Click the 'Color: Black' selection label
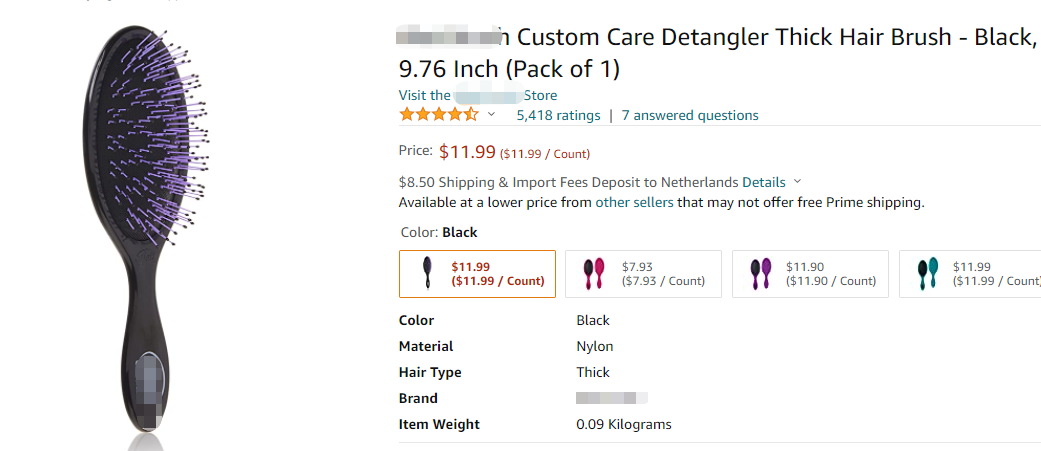 click(438, 232)
